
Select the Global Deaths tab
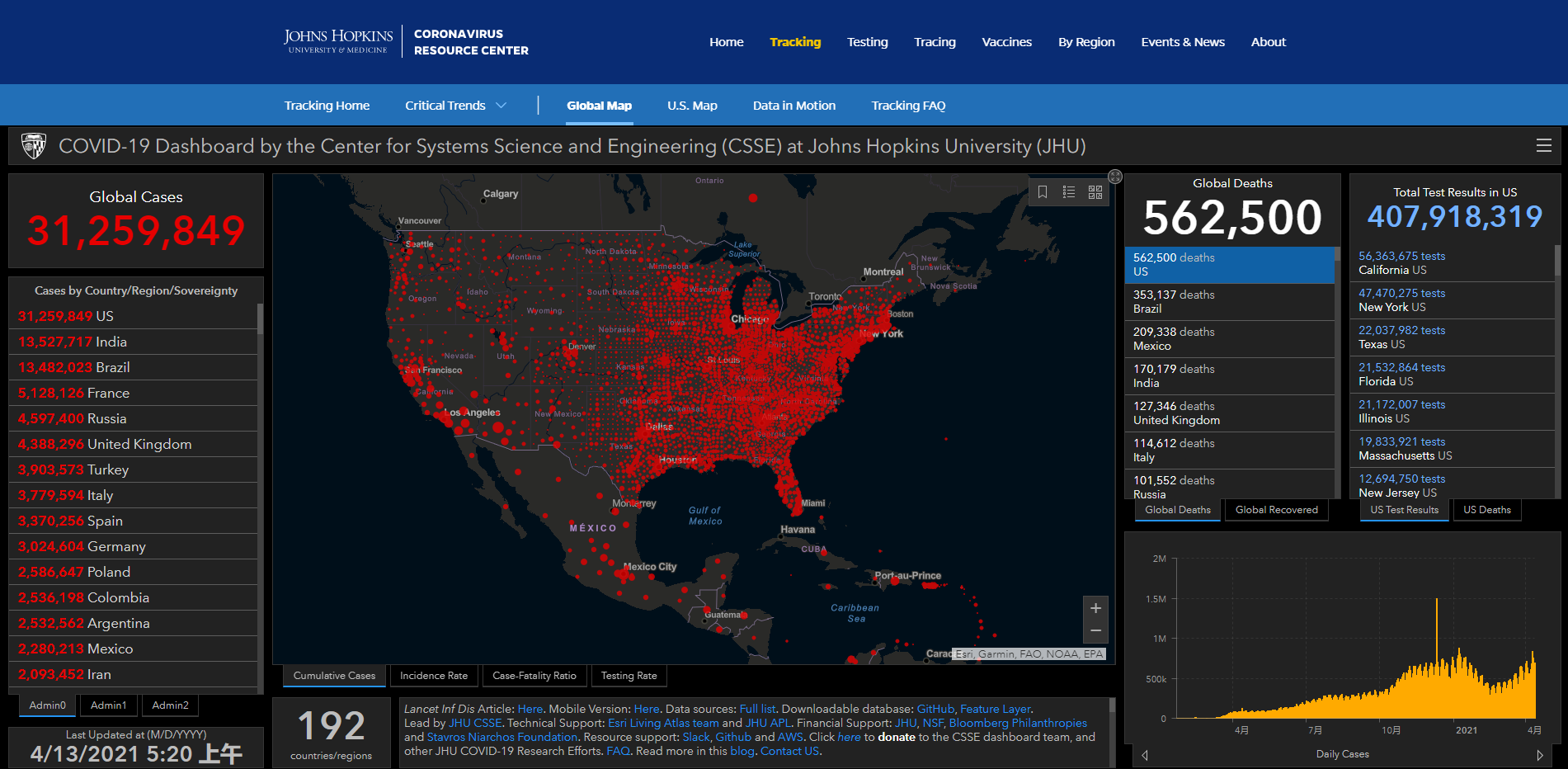click(x=1178, y=510)
